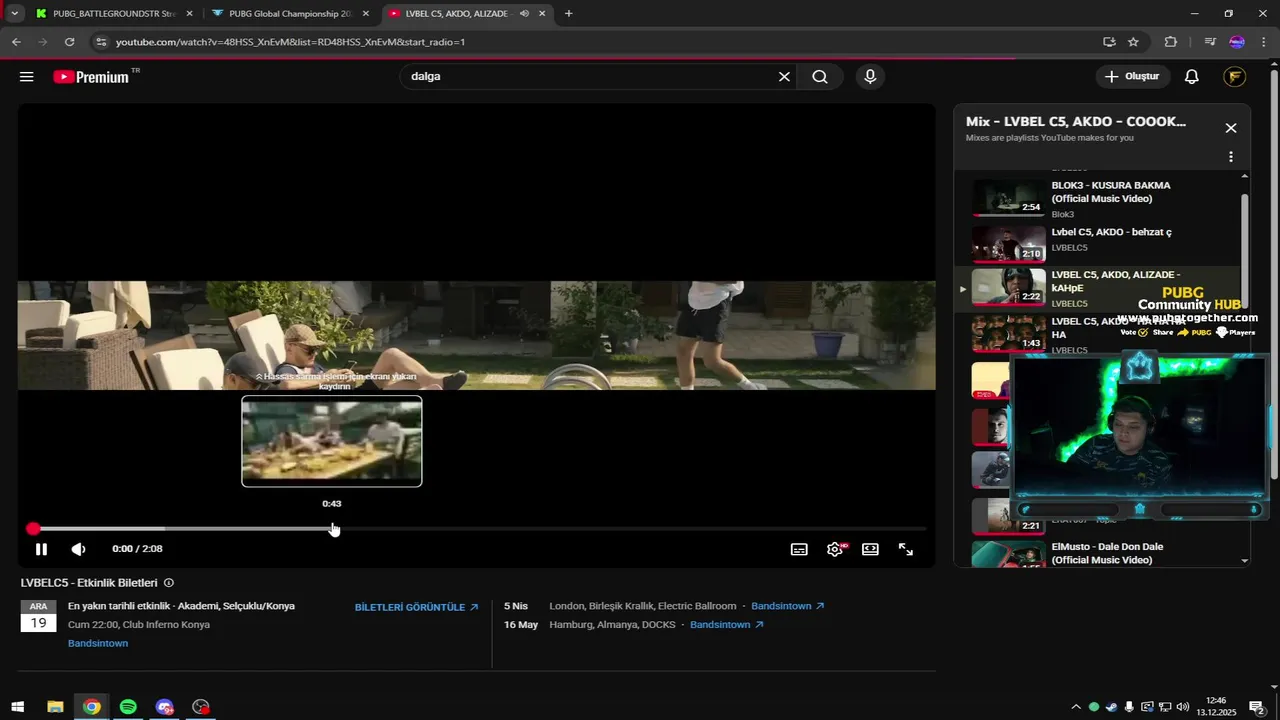The height and width of the screenshot is (720, 1280).
Task: Click the 1:43 duration video thumbnail
Action: click(1009, 333)
